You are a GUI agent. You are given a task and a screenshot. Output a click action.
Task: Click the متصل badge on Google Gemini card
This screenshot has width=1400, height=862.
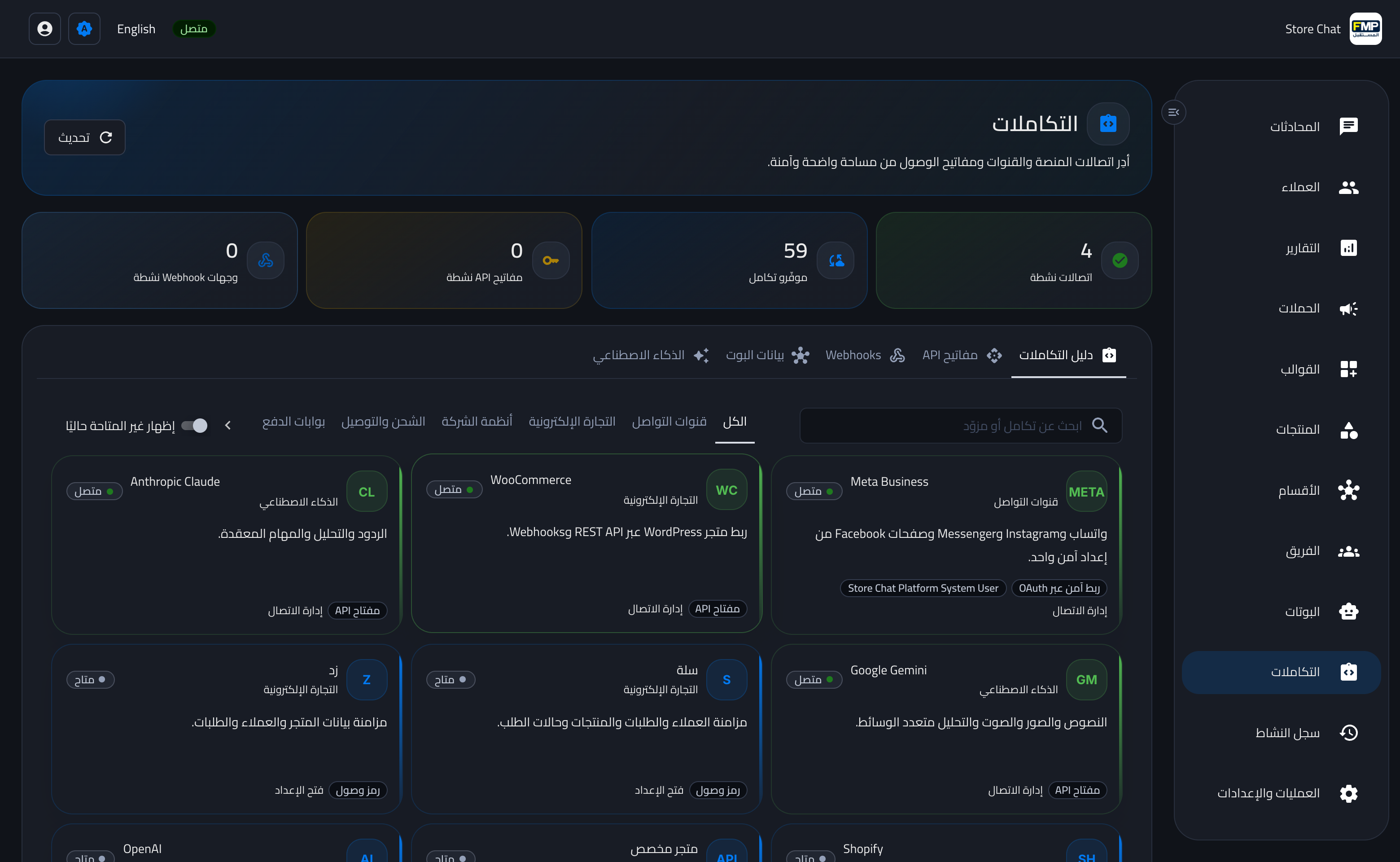814,680
